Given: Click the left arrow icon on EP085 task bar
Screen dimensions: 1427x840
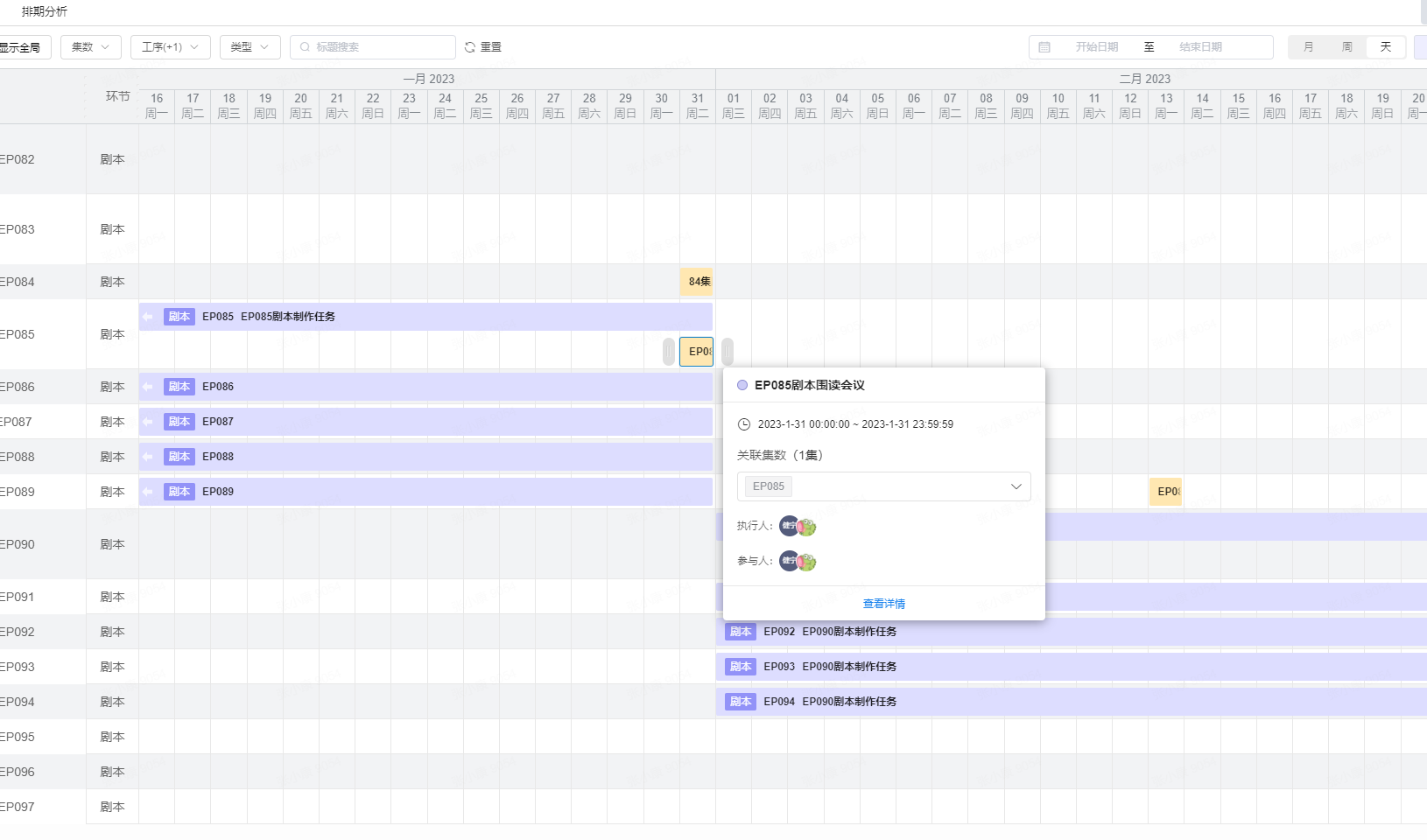Looking at the screenshot, I should [148, 317].
